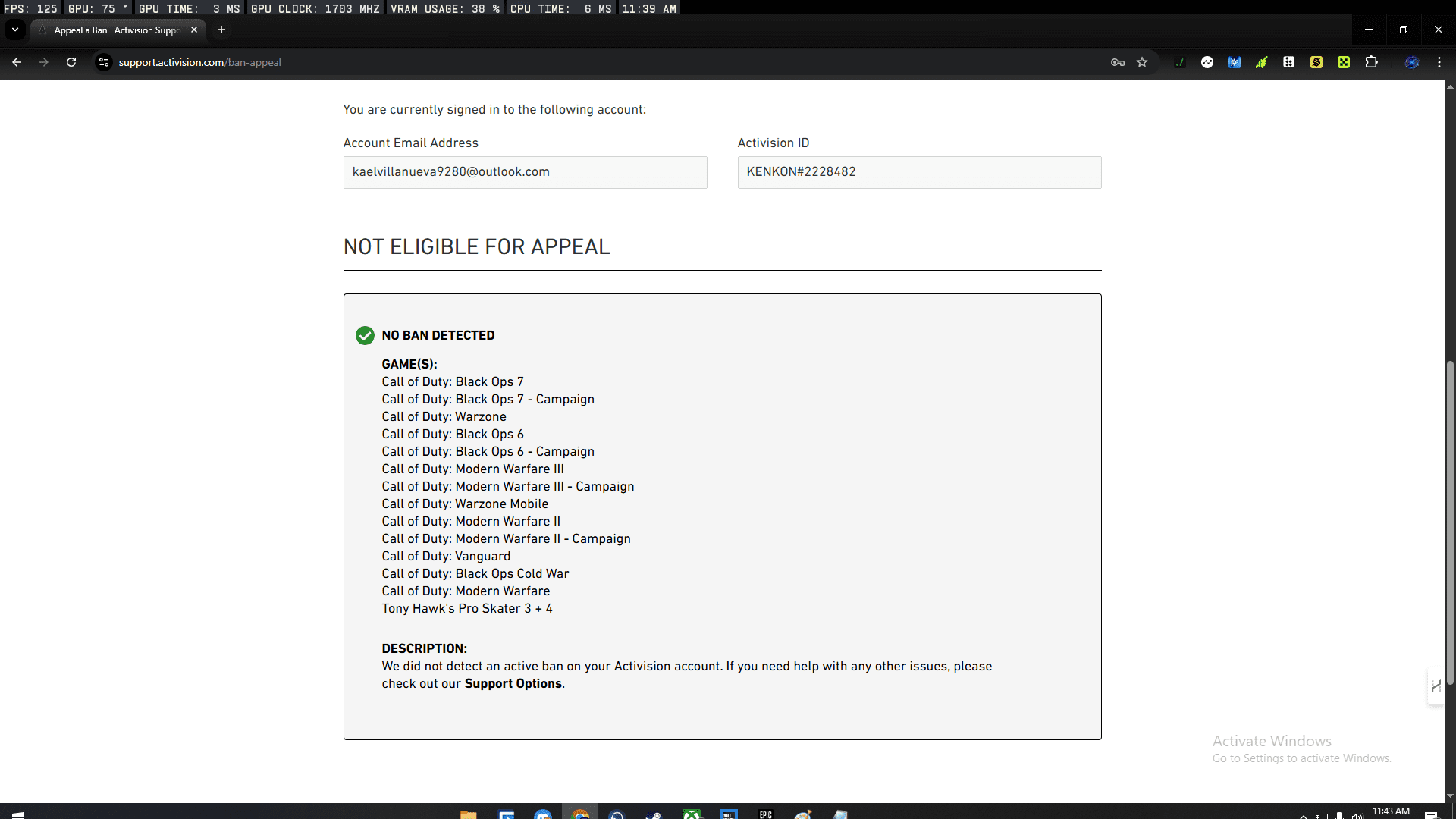
Task: Open the Support Options link
Action: (513, 683)
